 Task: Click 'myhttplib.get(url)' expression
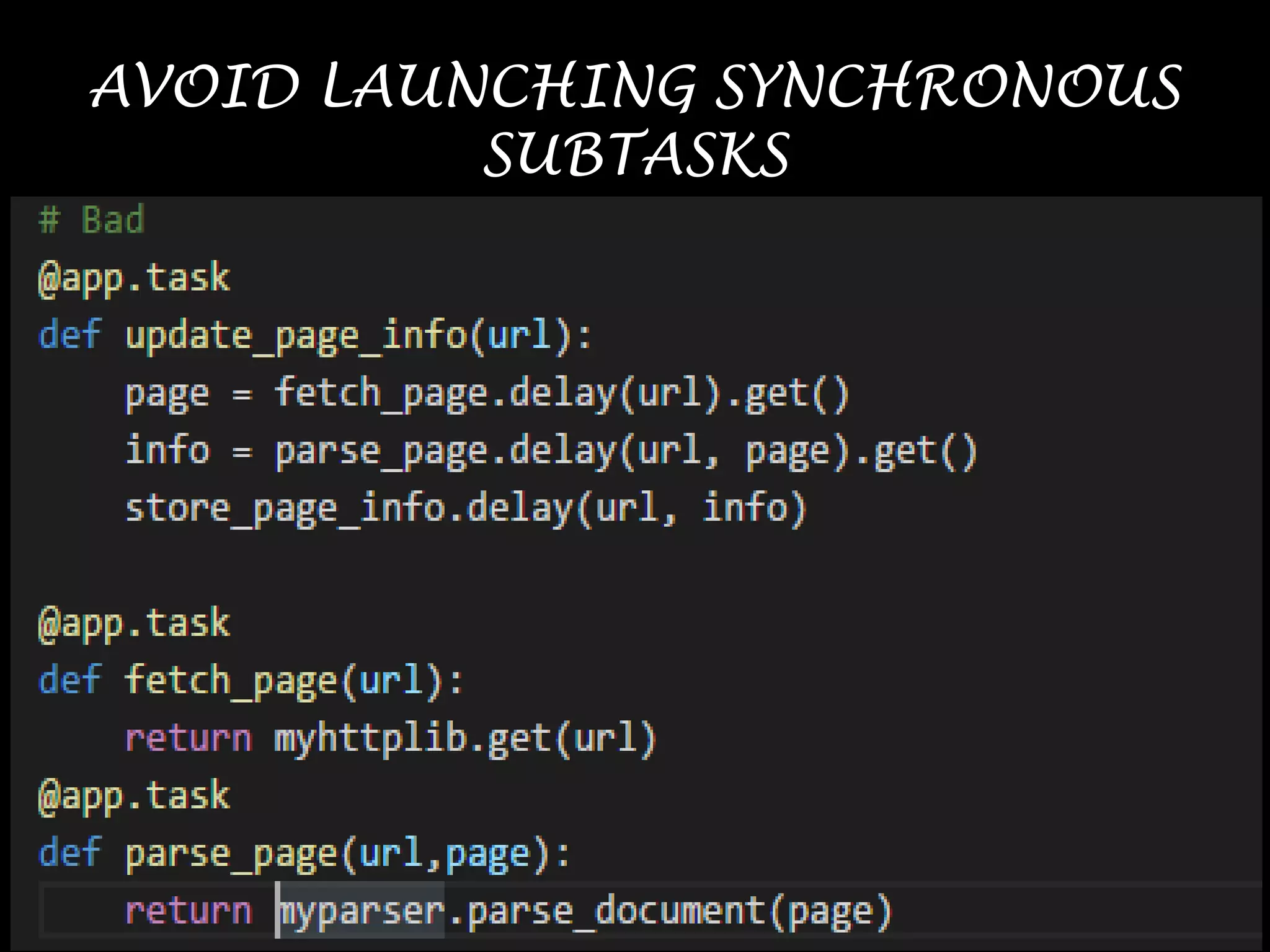pos(465,739)
